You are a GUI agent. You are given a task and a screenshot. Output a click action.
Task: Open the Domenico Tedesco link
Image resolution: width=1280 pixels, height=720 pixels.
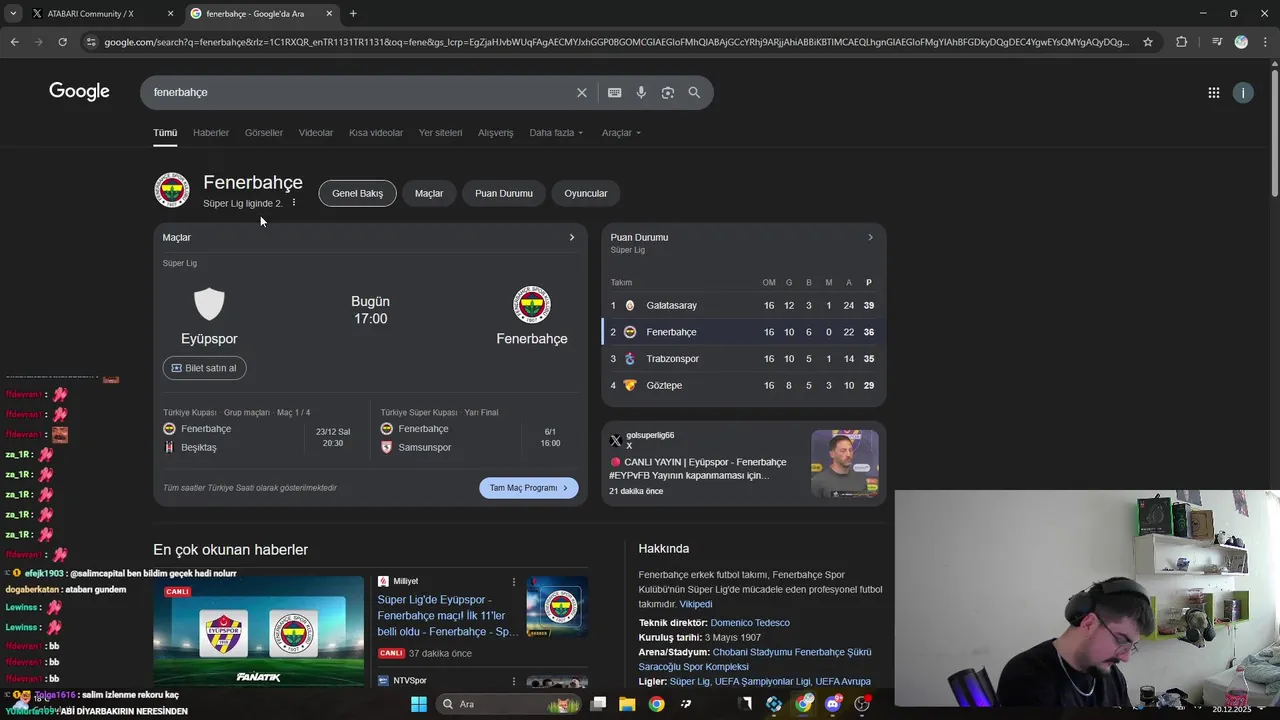750,622
